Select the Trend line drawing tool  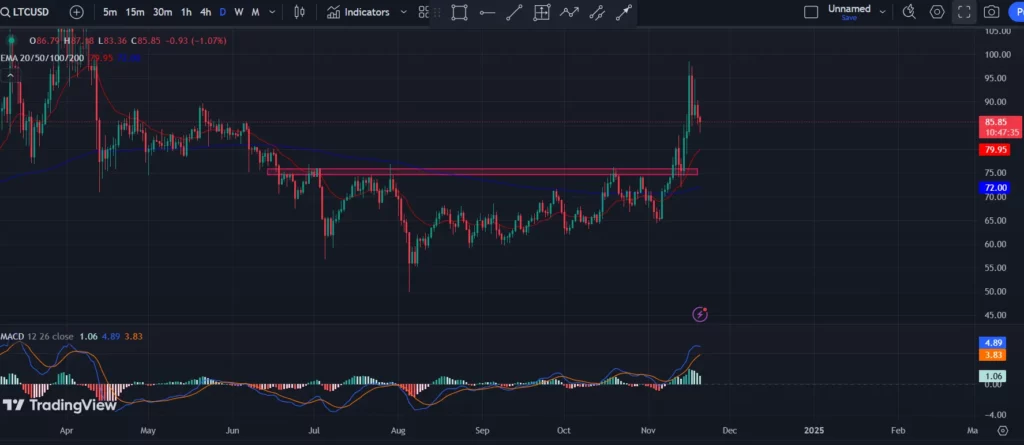515,12
